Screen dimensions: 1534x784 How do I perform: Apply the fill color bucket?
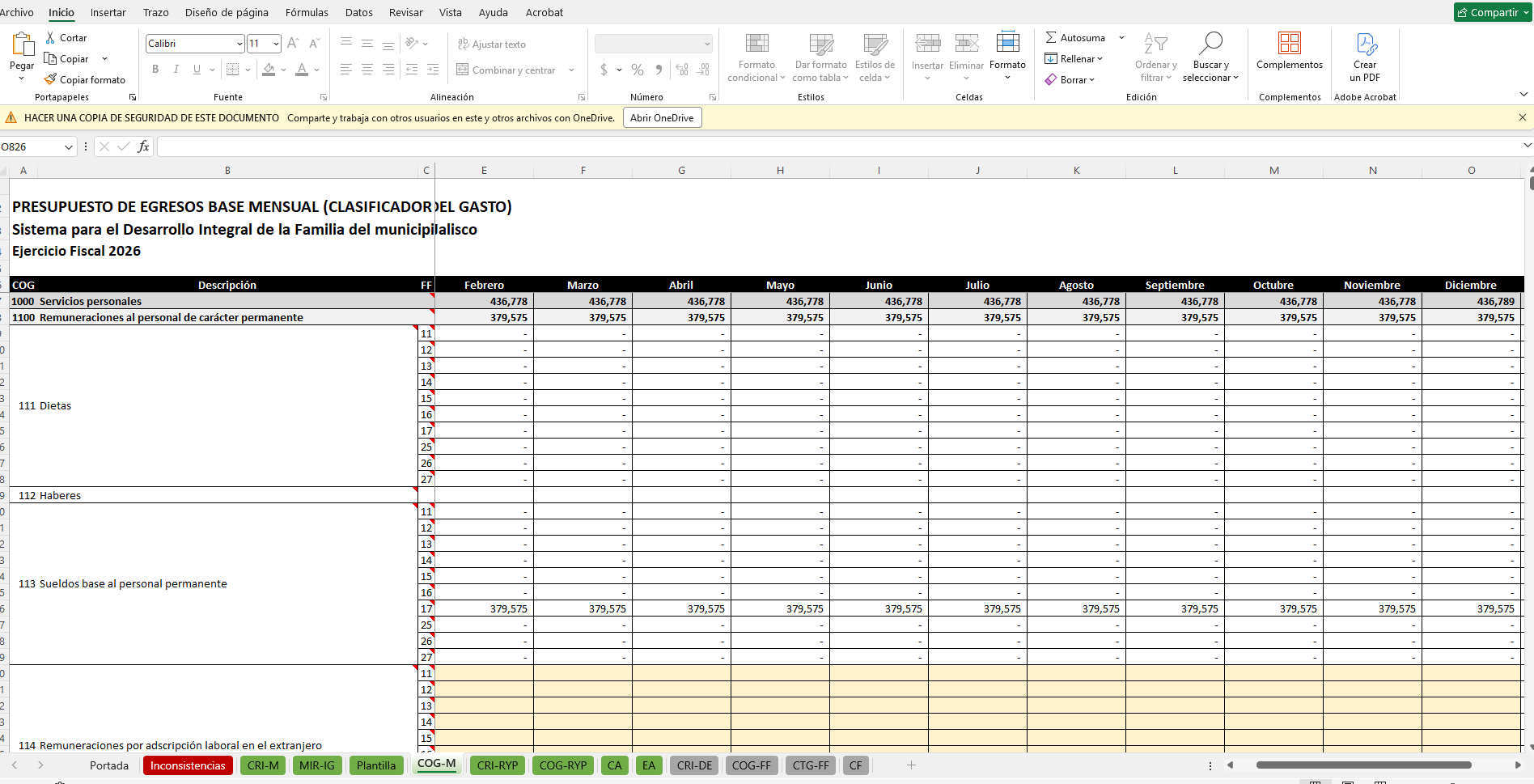click(269, 70)
